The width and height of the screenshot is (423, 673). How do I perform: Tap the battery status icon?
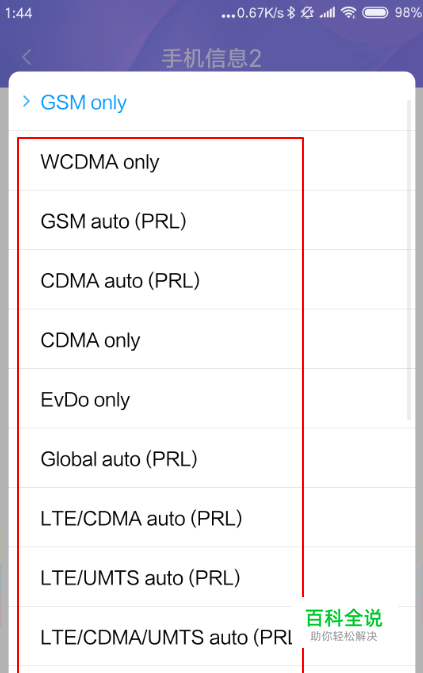375,13
